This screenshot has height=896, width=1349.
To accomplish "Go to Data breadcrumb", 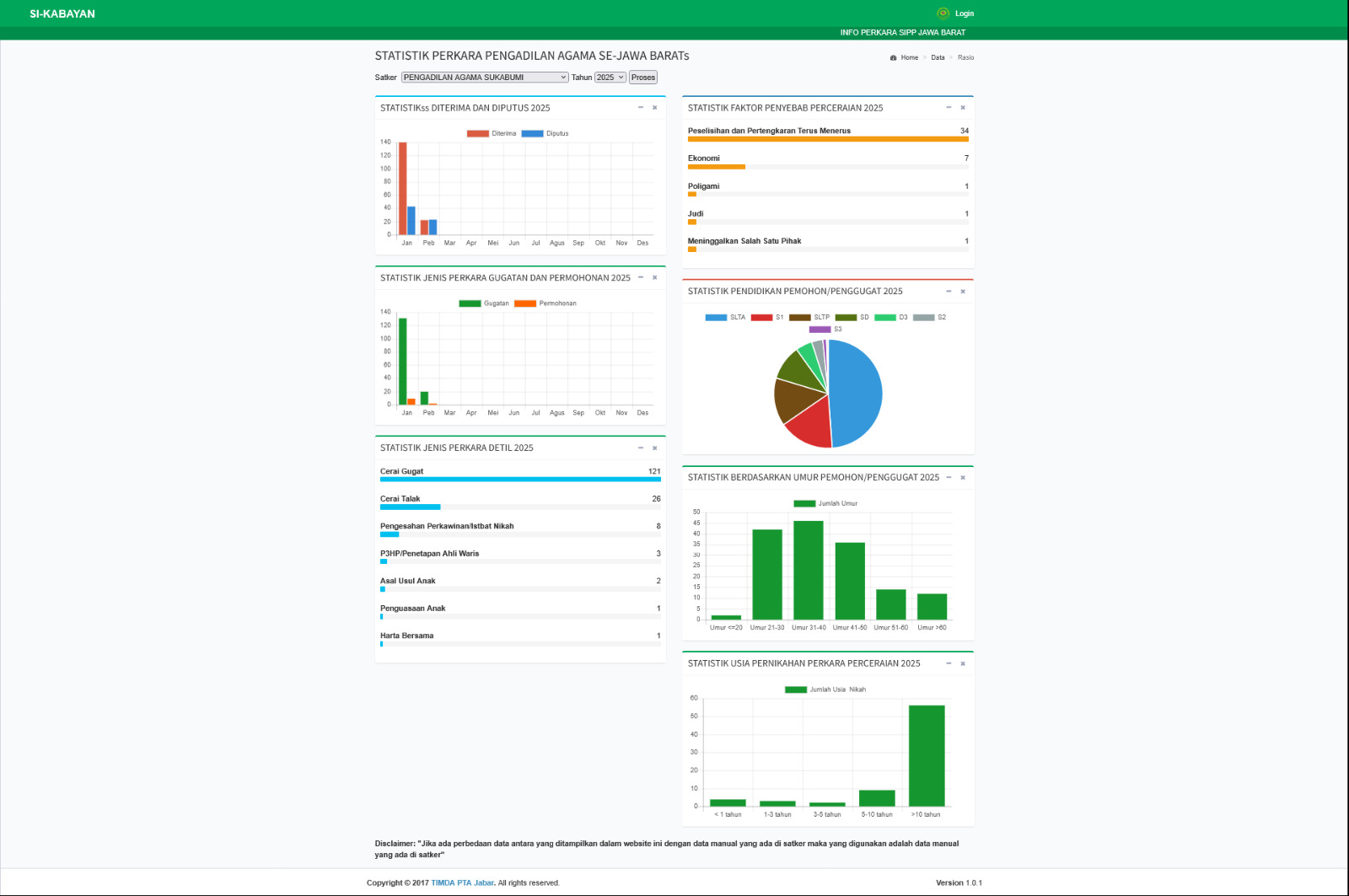I will coord(938,58).
